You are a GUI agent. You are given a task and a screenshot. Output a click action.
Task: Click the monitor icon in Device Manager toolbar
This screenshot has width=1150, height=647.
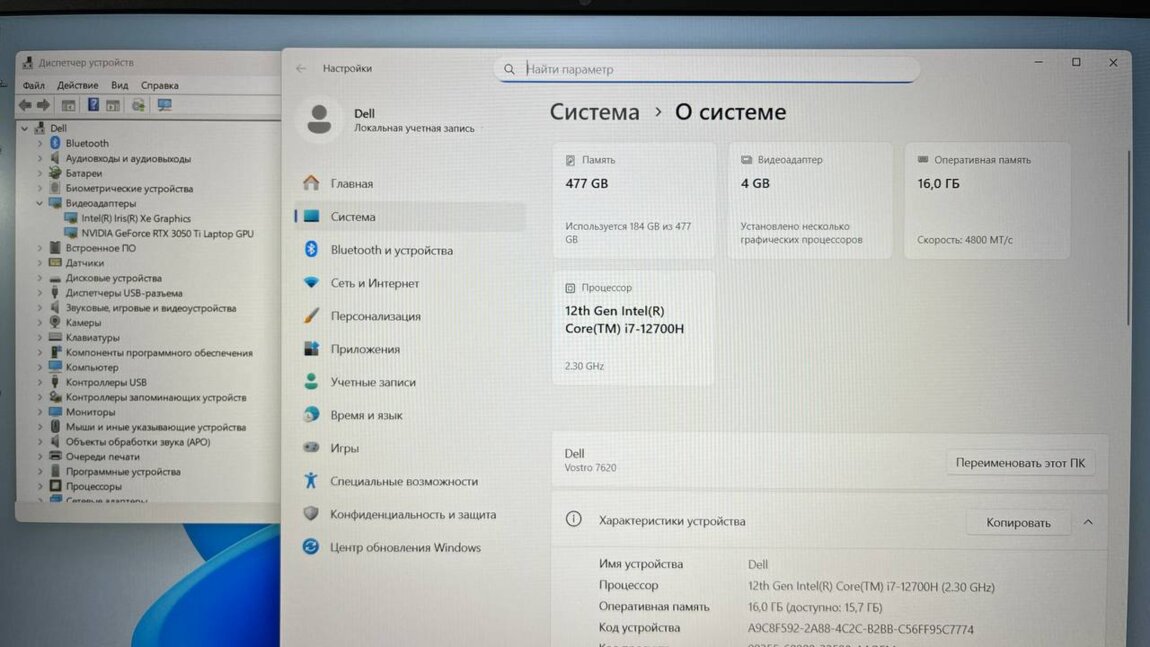(x=164, y=105)
